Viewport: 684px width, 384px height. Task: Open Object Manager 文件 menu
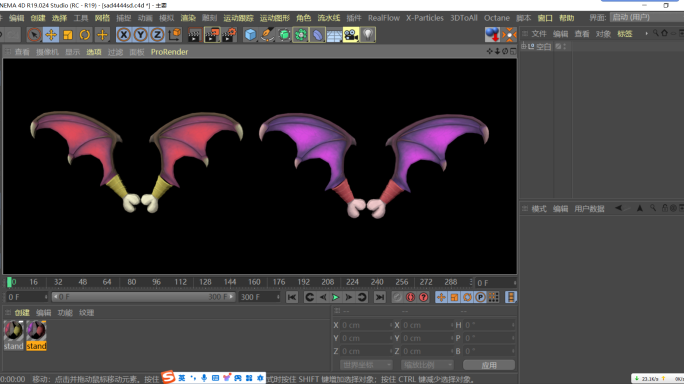(539, 34)
